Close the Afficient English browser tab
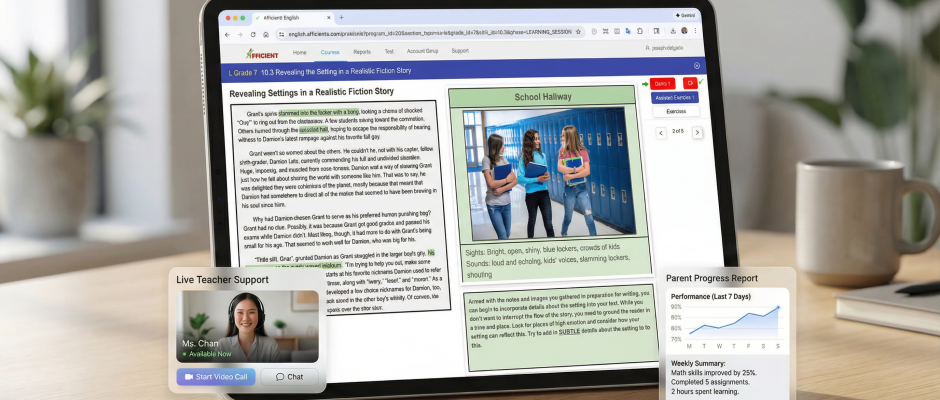The image size is (940, 400). pyautogui.click(x=327, y=17)
